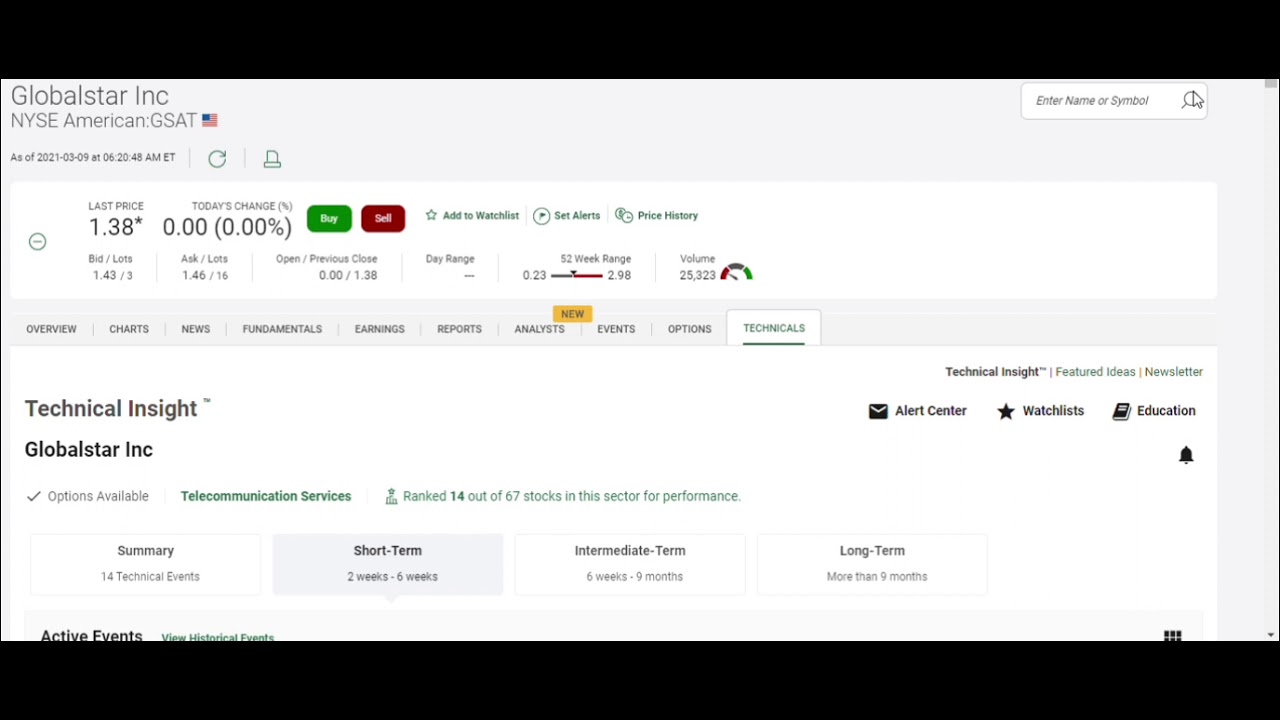Open Price History
The height and width of the screenshot is (720, 1280).
(657, 216)
